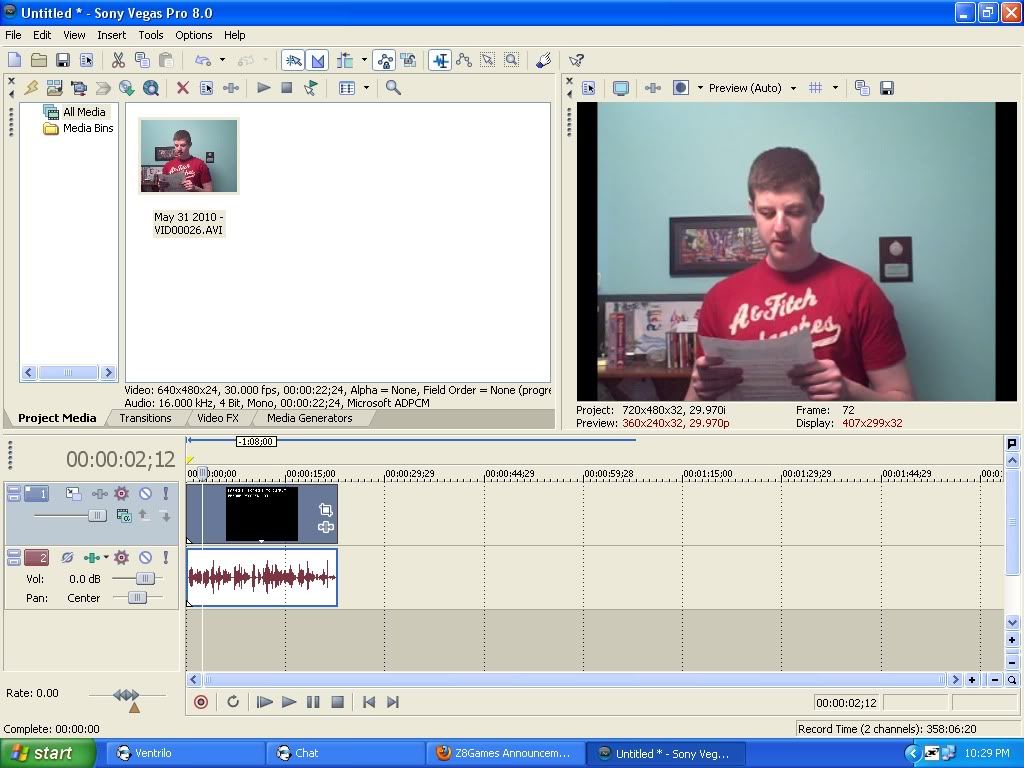Click the red X remove media icon
1024x768 pixels.
click(182, 88)
